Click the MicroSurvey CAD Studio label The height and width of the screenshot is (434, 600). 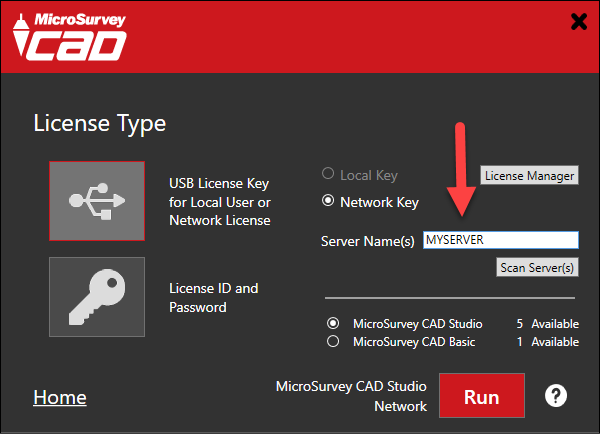(x=417, y=324)
